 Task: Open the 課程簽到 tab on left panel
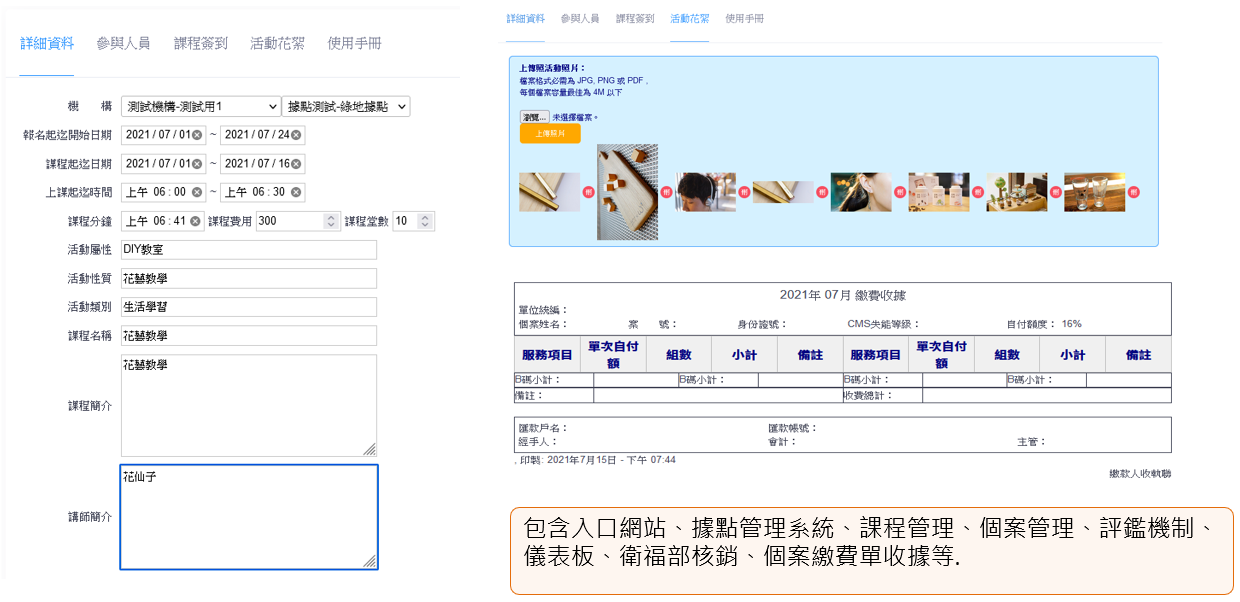[x=201, y=43]
